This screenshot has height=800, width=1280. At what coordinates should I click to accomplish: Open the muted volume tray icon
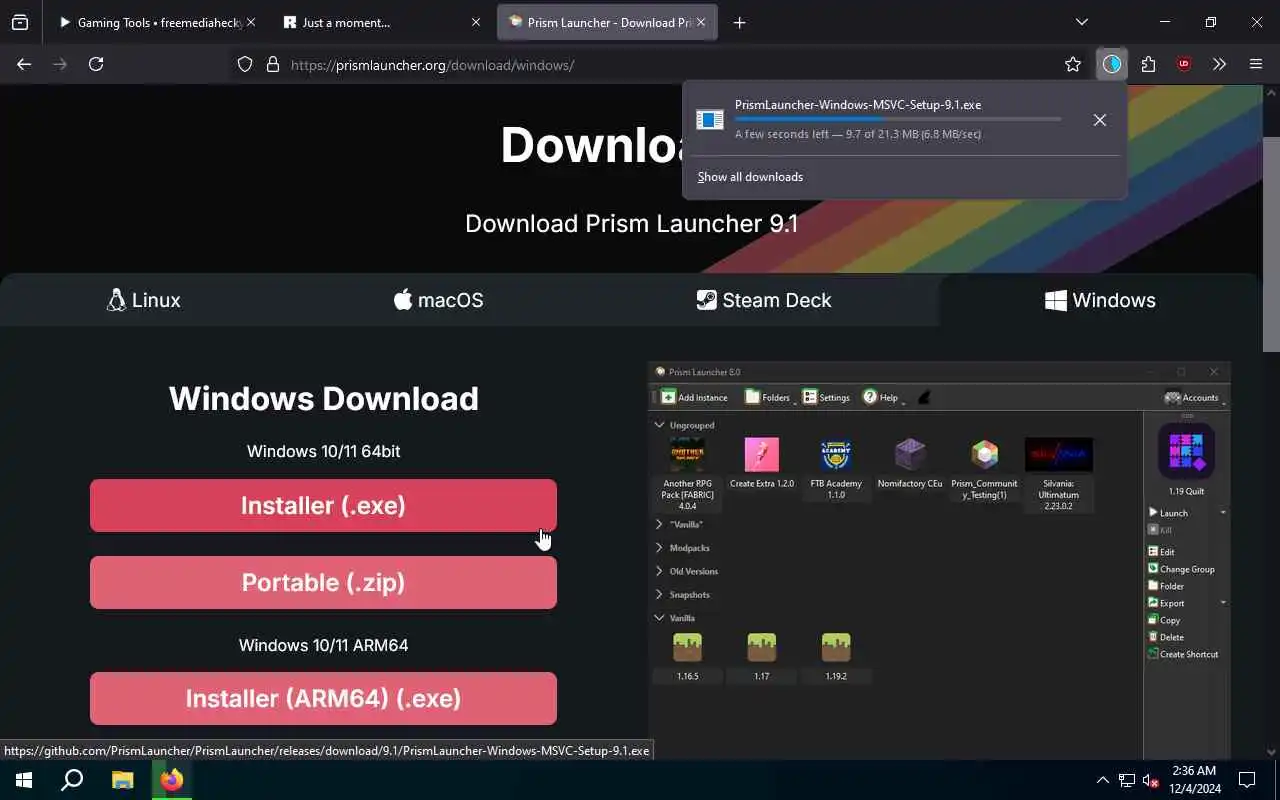tap(1151, 780)
